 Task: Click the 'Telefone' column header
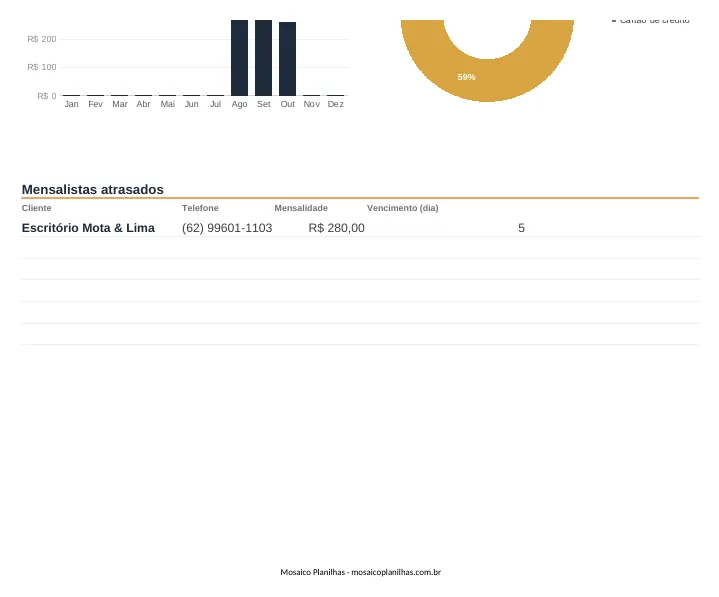coord(200,208)
